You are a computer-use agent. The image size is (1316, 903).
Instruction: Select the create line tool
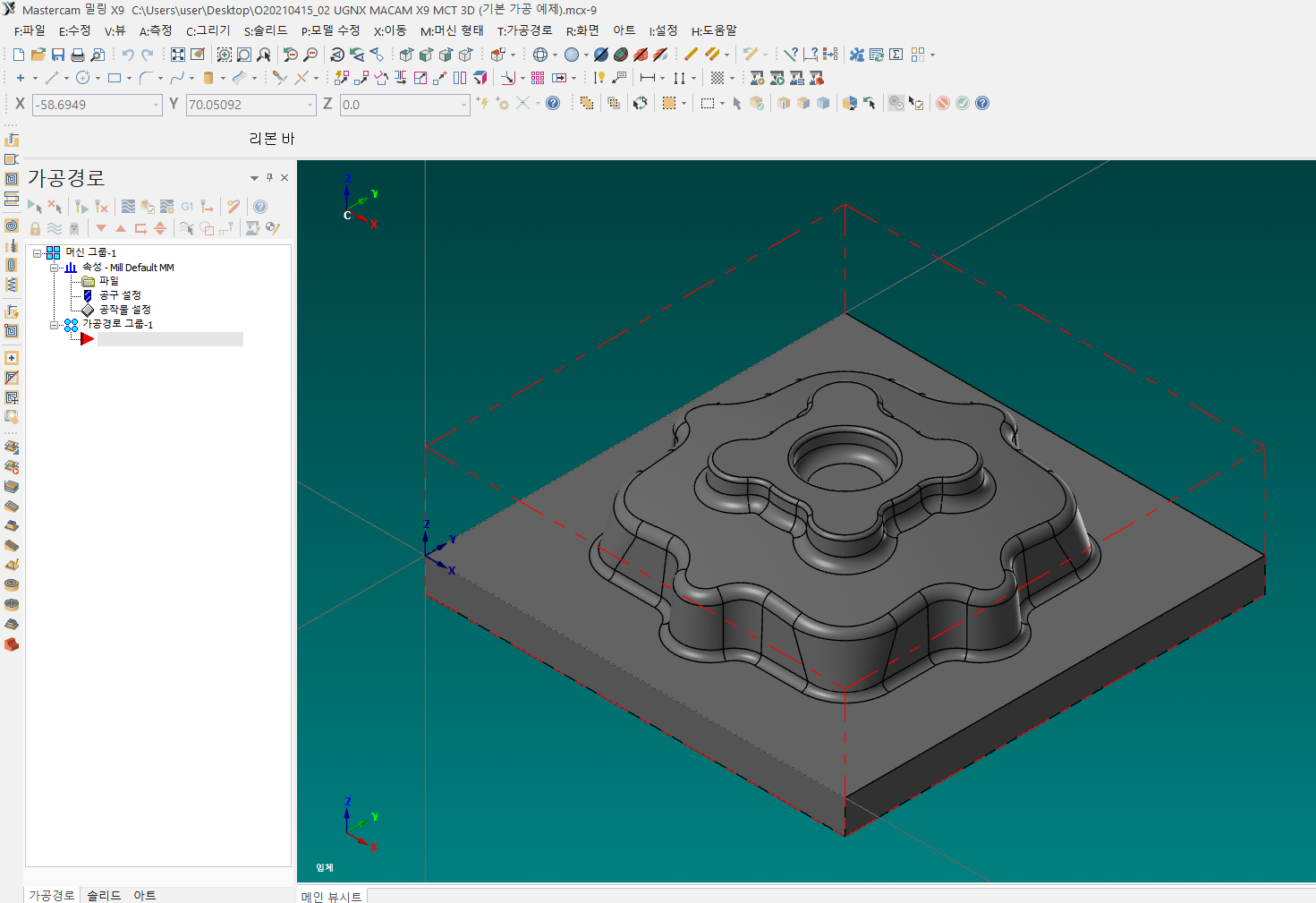tap(52, 78)
